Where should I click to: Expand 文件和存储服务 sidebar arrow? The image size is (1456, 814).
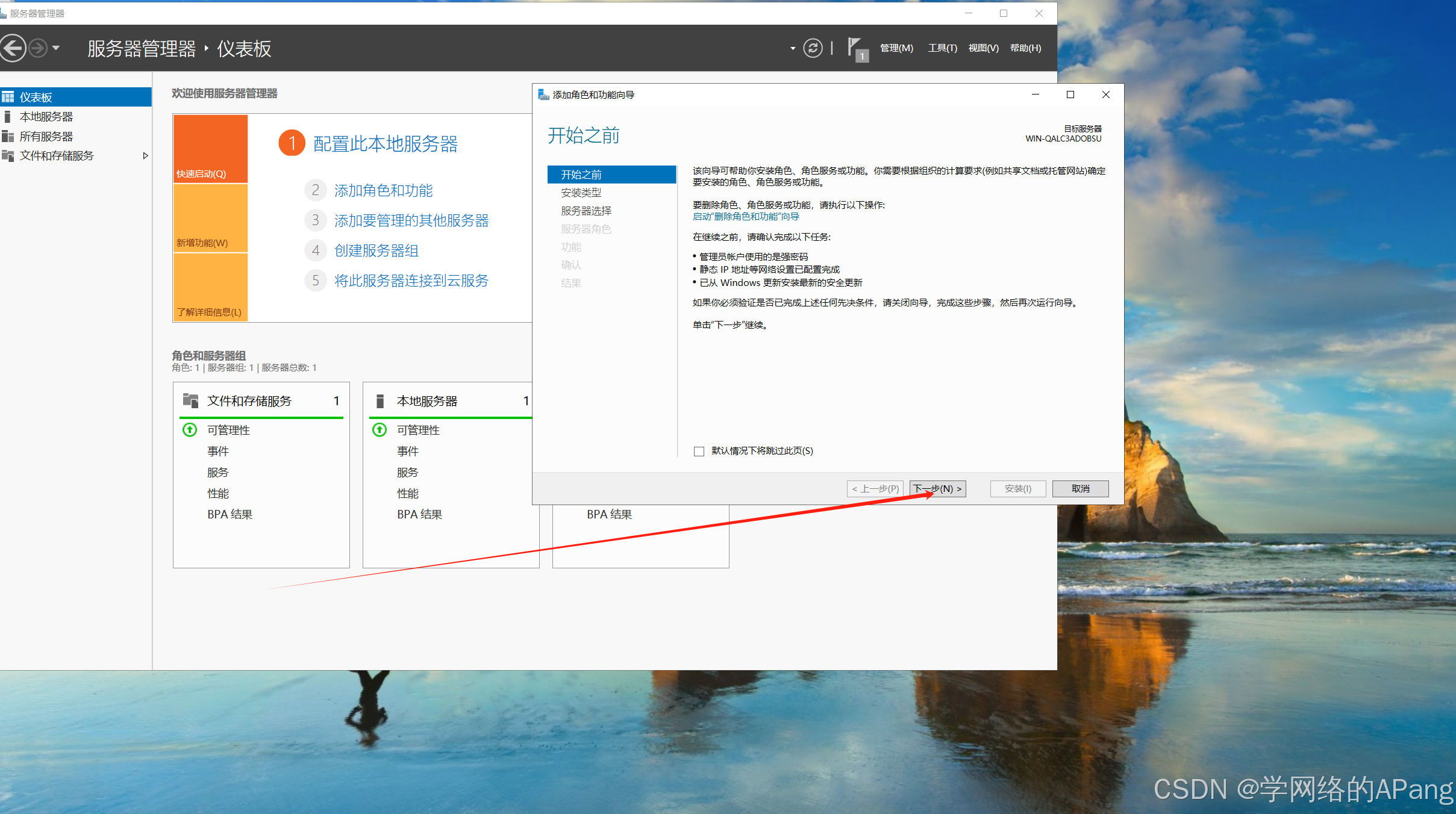coord(145,156)
